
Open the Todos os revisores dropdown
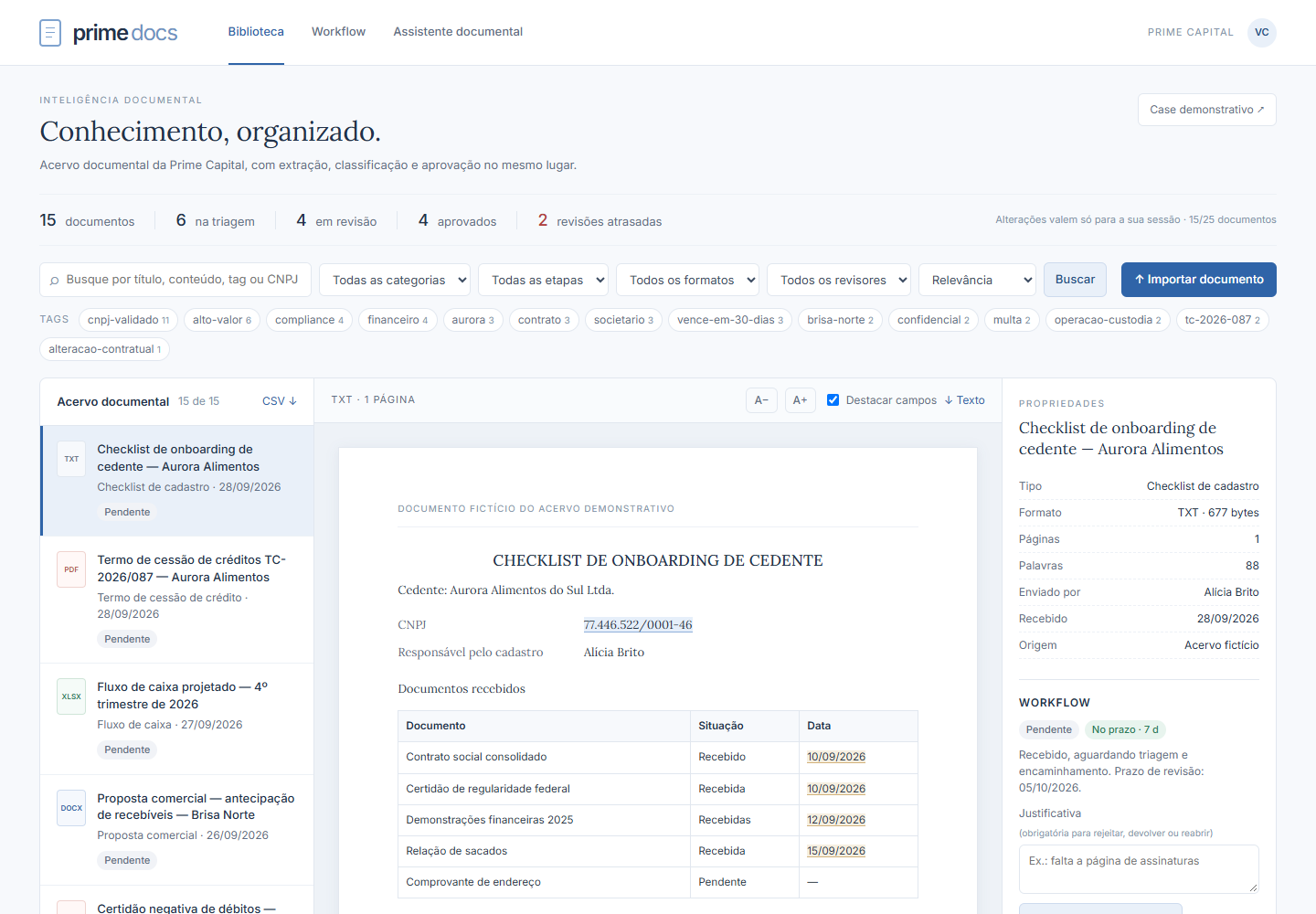click(839, 280)
